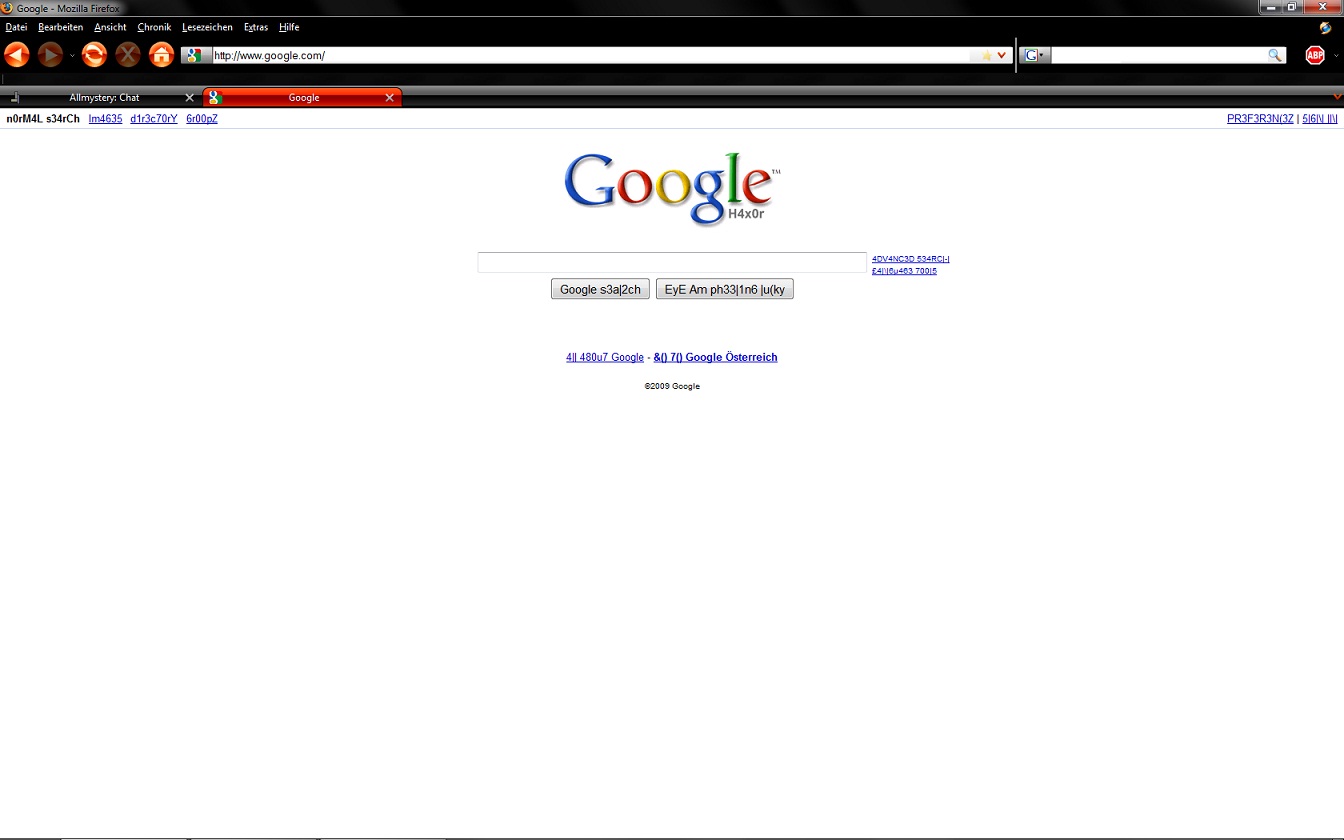The image size is (1344, 840).
Task: Click the favicon on the Google tab
Action: [x=215, y=98]
